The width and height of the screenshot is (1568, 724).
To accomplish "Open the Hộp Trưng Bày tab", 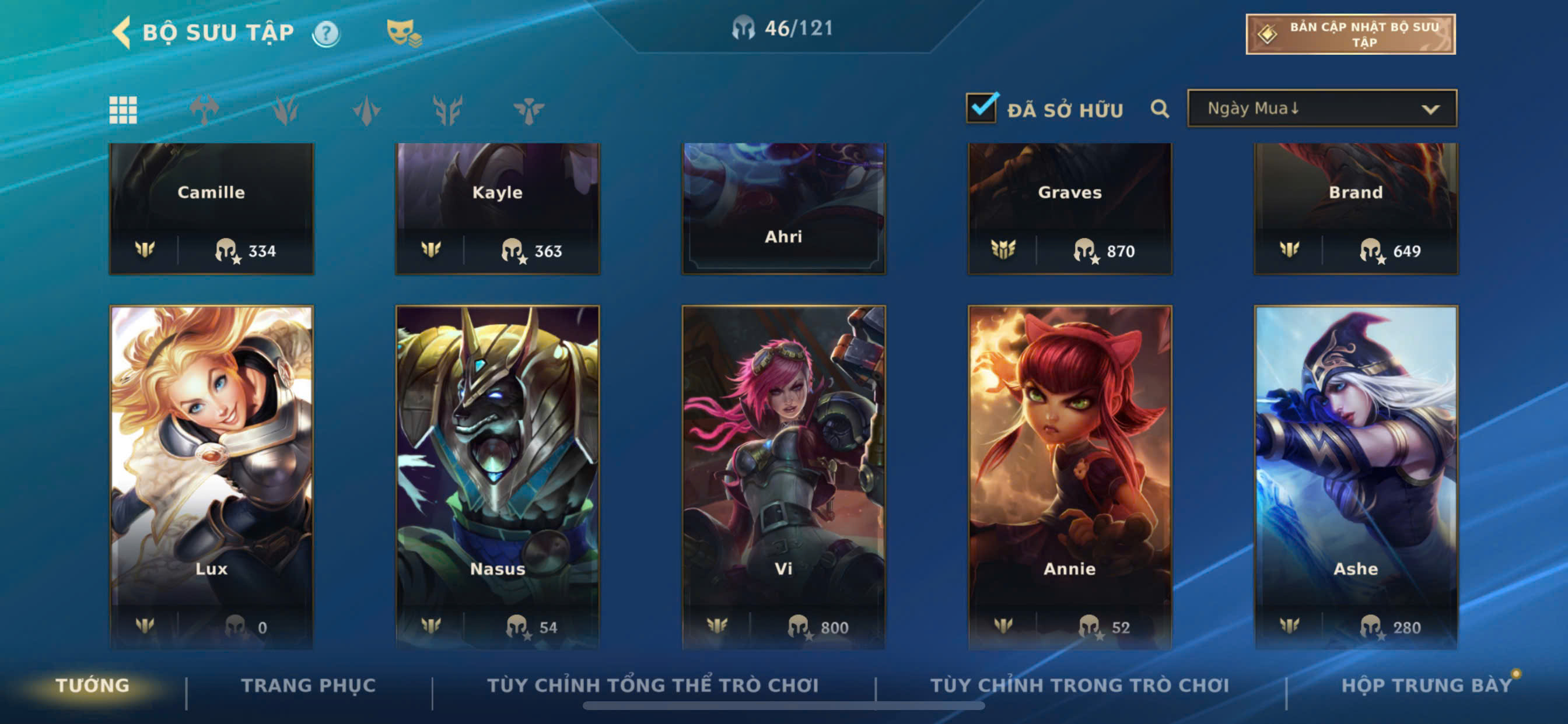I will (x=1427, y=686).
